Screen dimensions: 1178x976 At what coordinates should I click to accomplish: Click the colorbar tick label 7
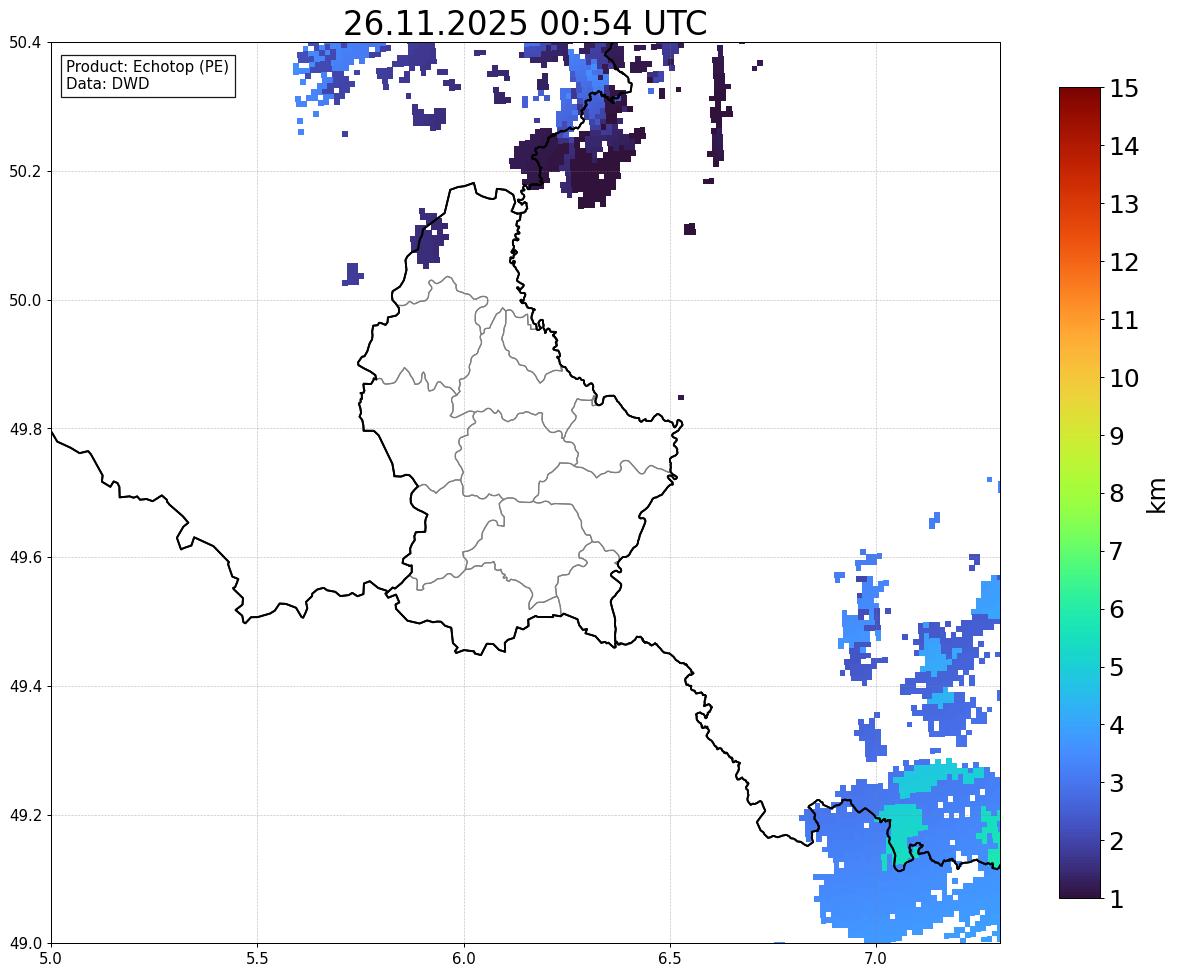click(1116, 551)
